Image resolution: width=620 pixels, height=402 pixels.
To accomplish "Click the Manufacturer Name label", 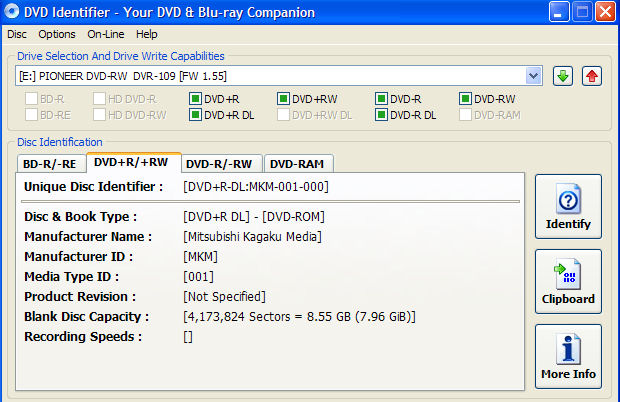I will point(88,237).
